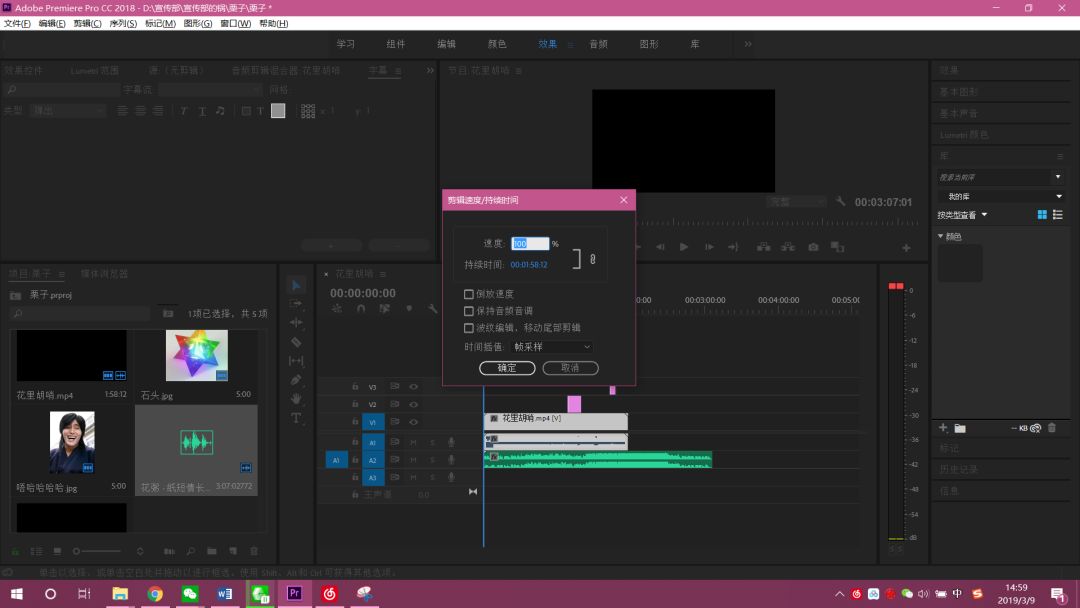1080x608 pixels.
Task: Toggle V1 track eye visibility
Action: 413,422
